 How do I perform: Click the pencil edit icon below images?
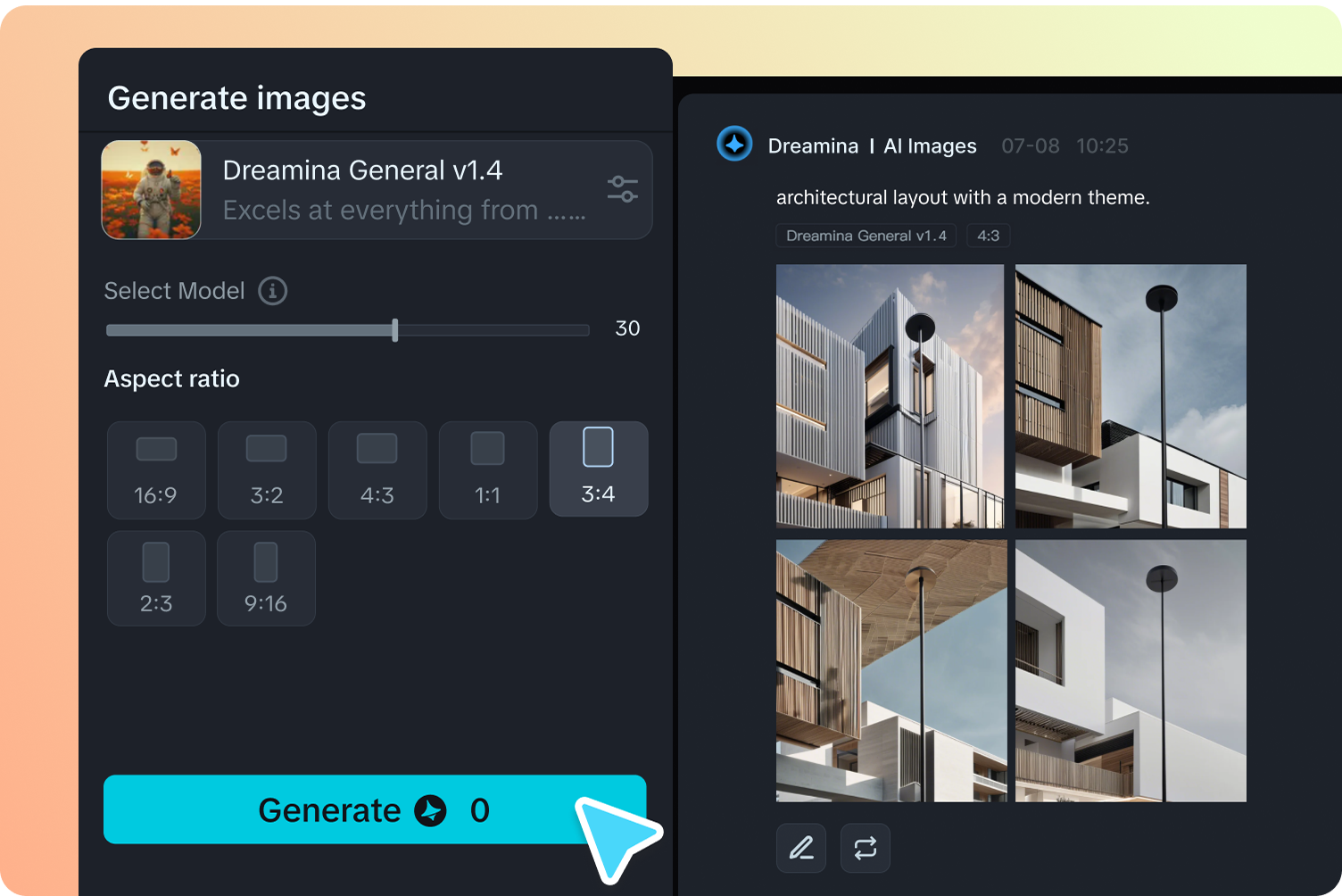click(x=801, y=848)
